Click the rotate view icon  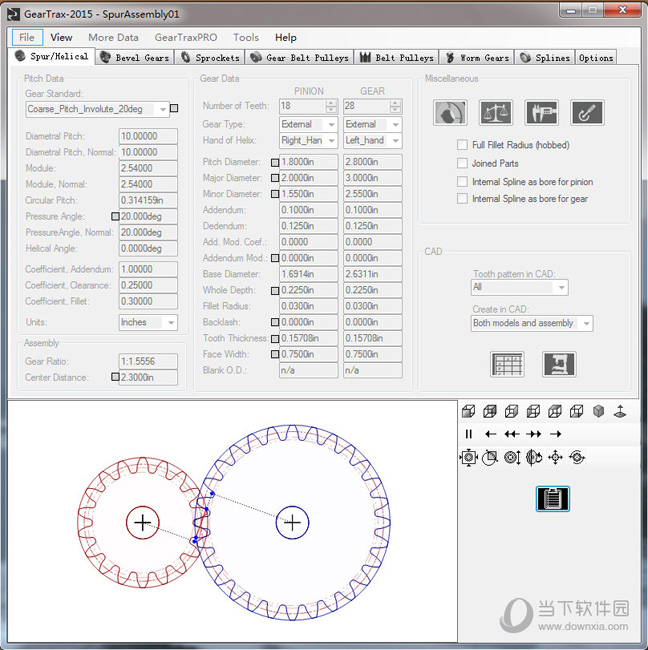point(534,458)
